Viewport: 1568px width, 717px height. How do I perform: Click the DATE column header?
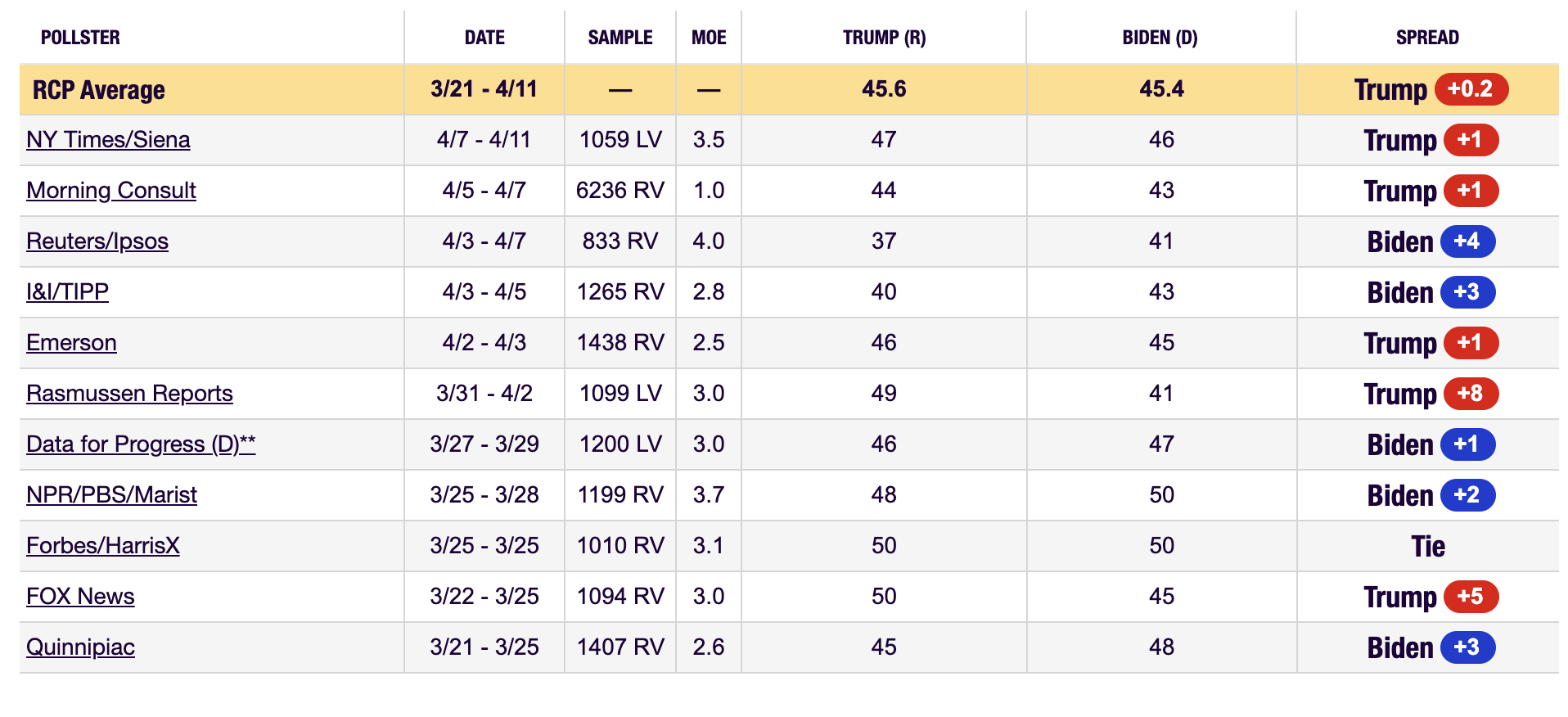click(x=484, y=38)
